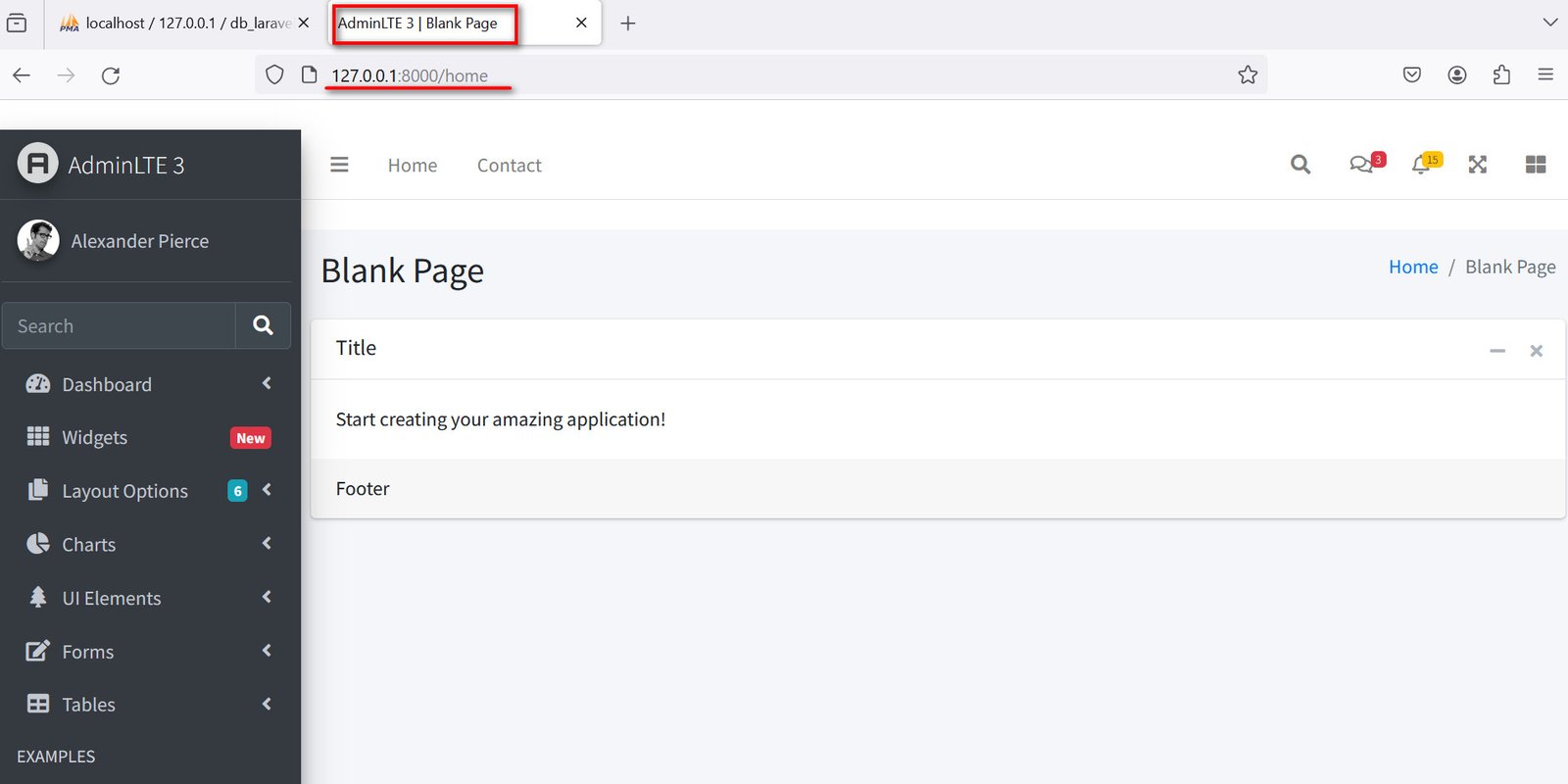Click the UI Elements sidebar label
1568x784 pixels.
pos(112,598)
